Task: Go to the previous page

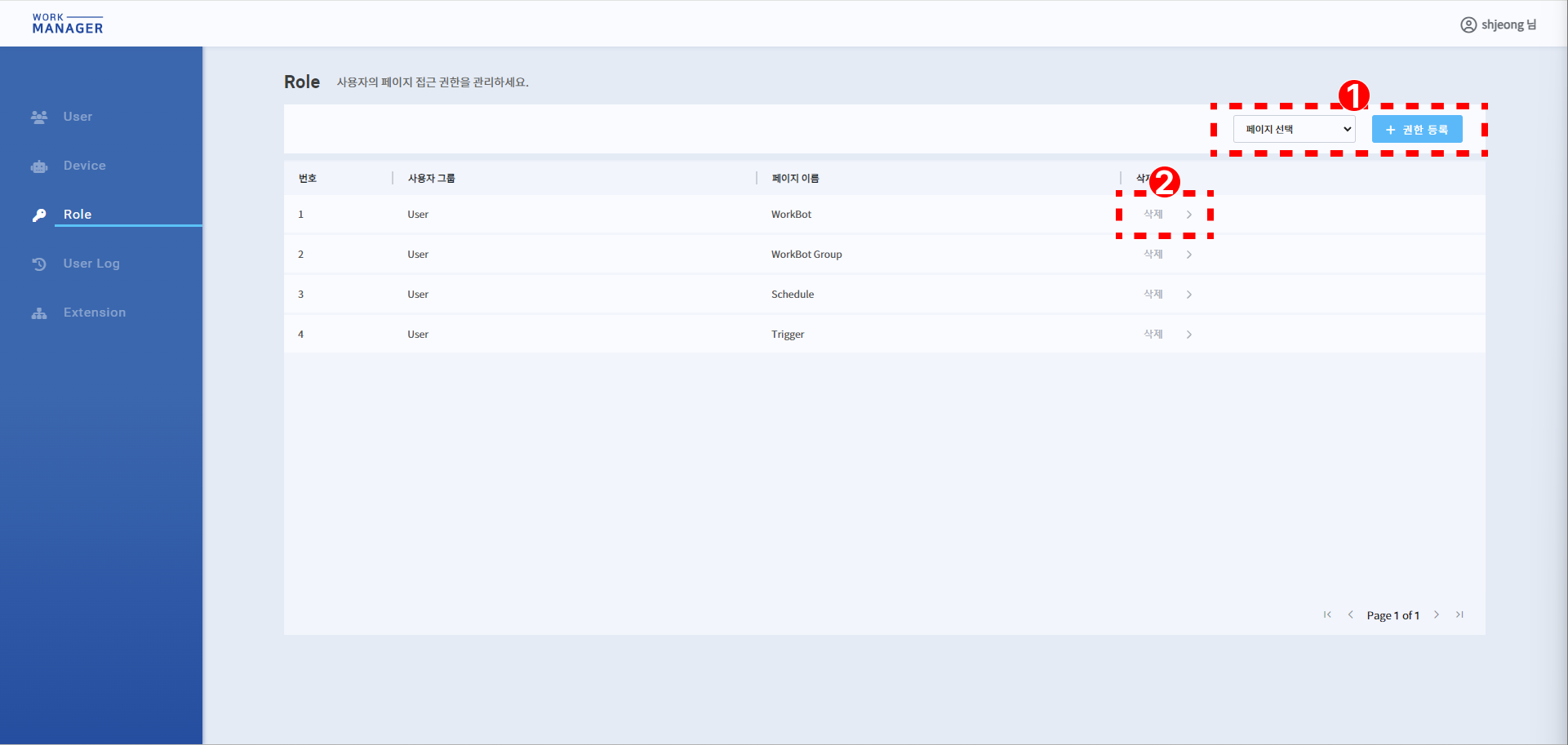Action: point(1350,614)
